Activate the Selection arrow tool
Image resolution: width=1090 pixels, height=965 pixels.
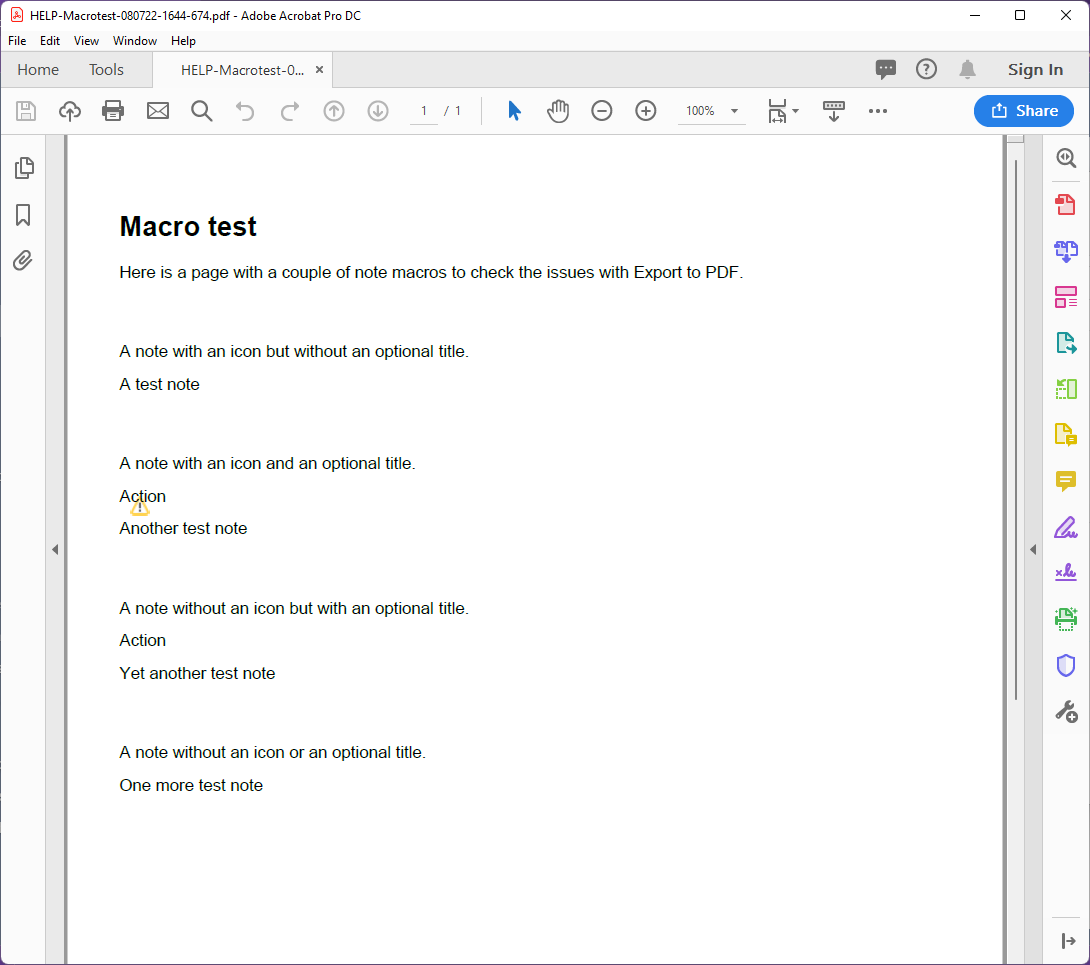click(x=514, y=111)
